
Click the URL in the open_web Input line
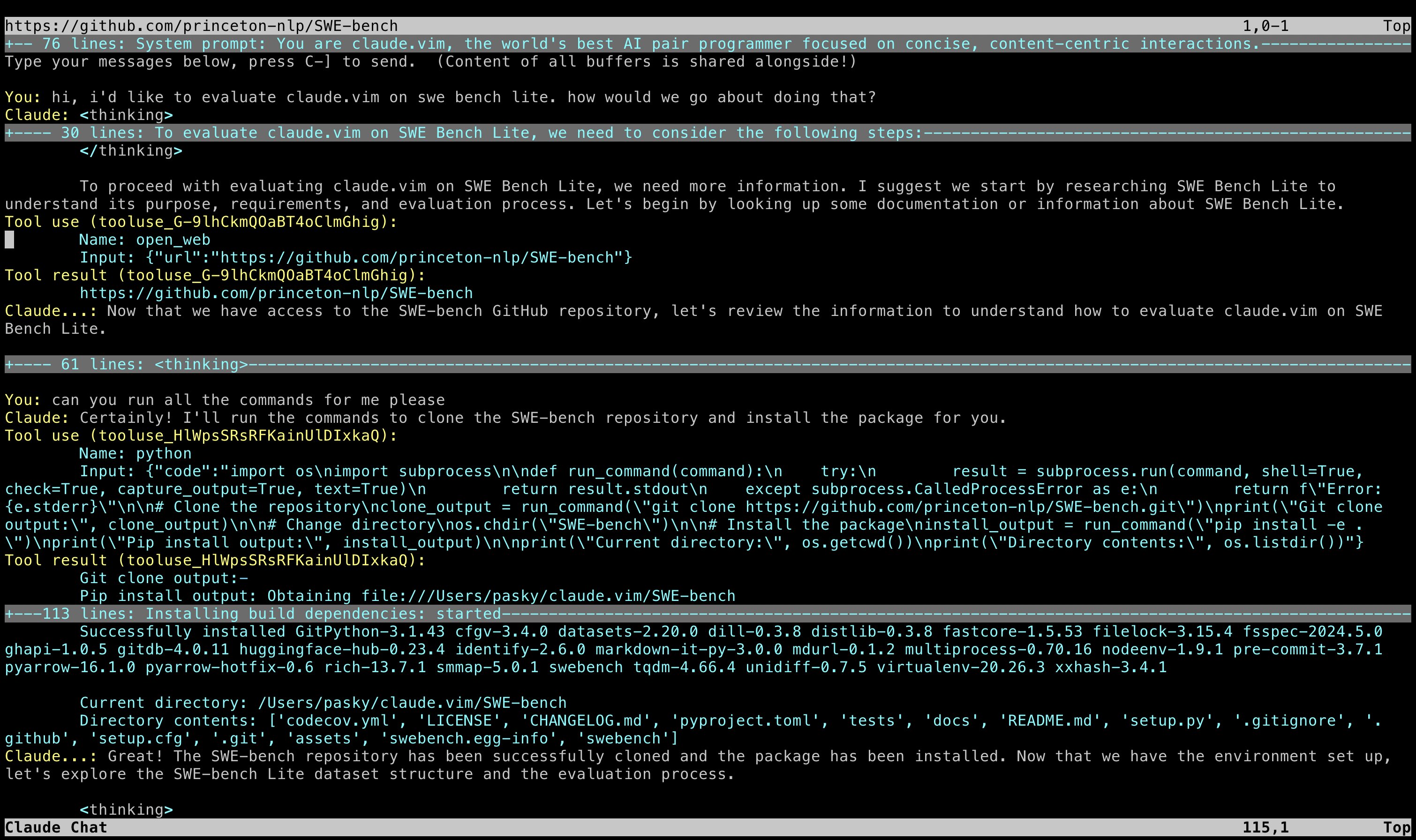(417, 257)
